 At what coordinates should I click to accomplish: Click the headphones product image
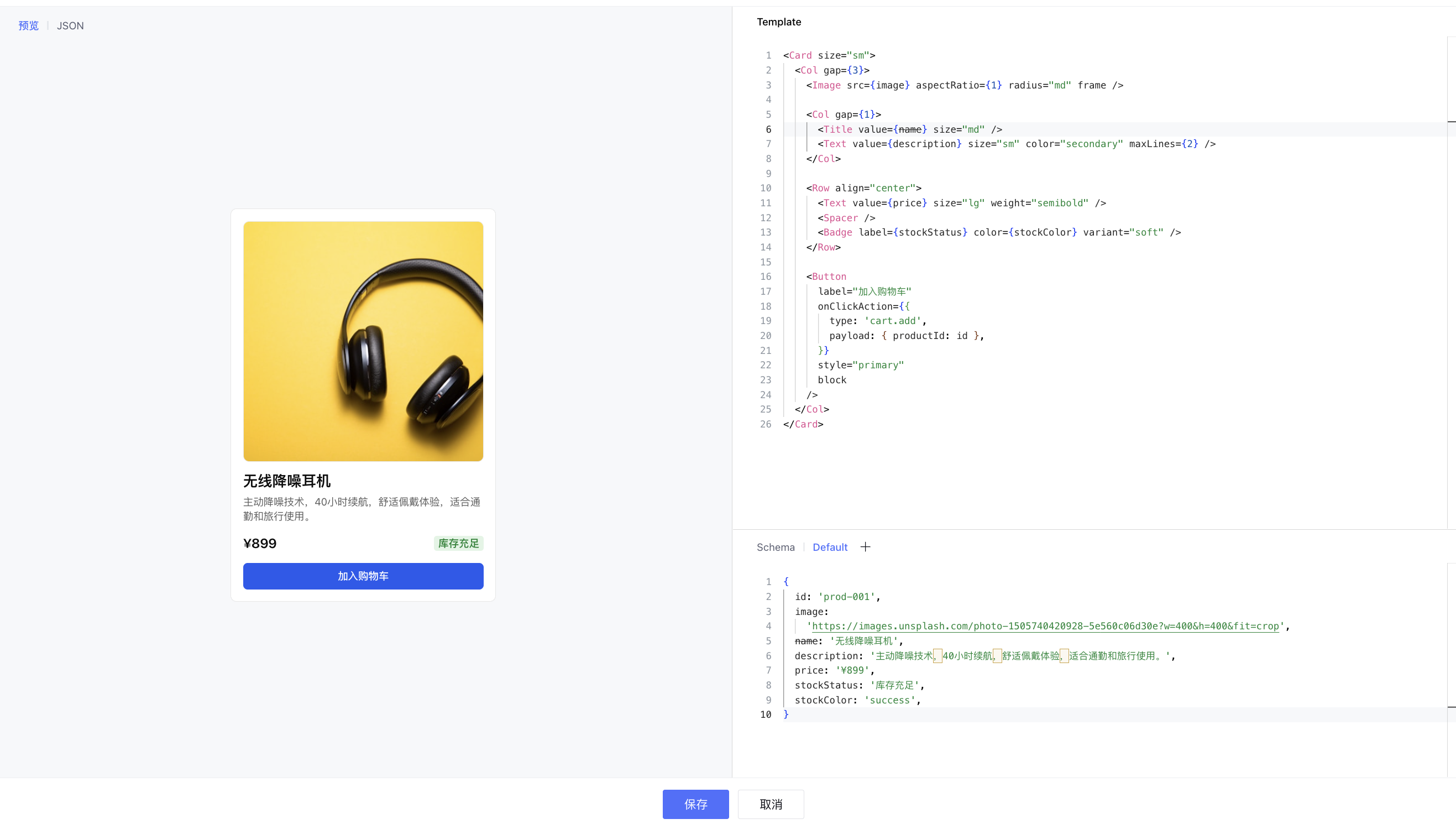pos(363,341)
